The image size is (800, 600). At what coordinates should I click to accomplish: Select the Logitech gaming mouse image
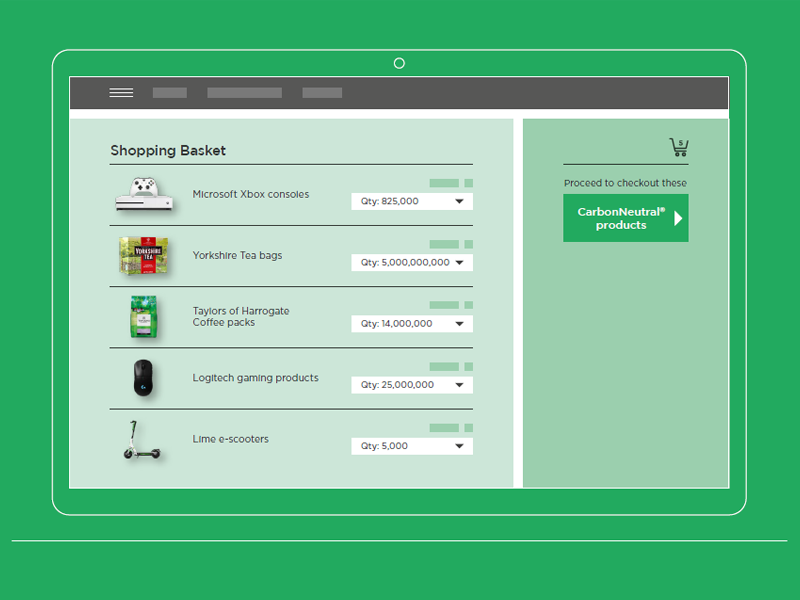(144, 378)
